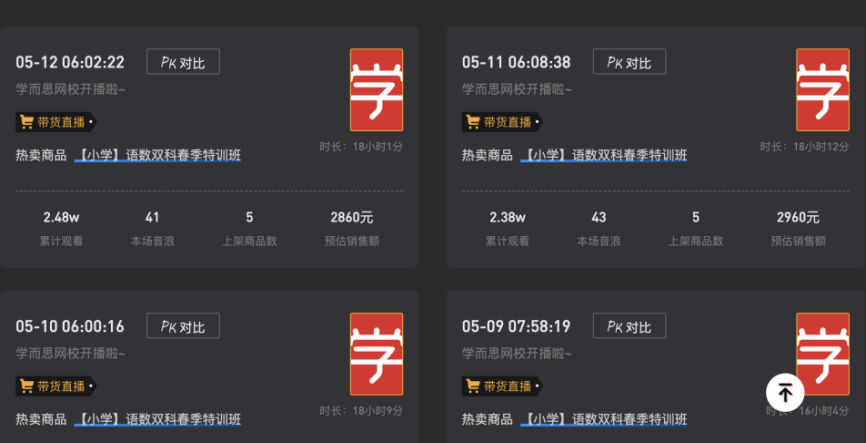
Task: Open the red 学 thumbnail of 05-10 livestream
Action: point(376,354)
